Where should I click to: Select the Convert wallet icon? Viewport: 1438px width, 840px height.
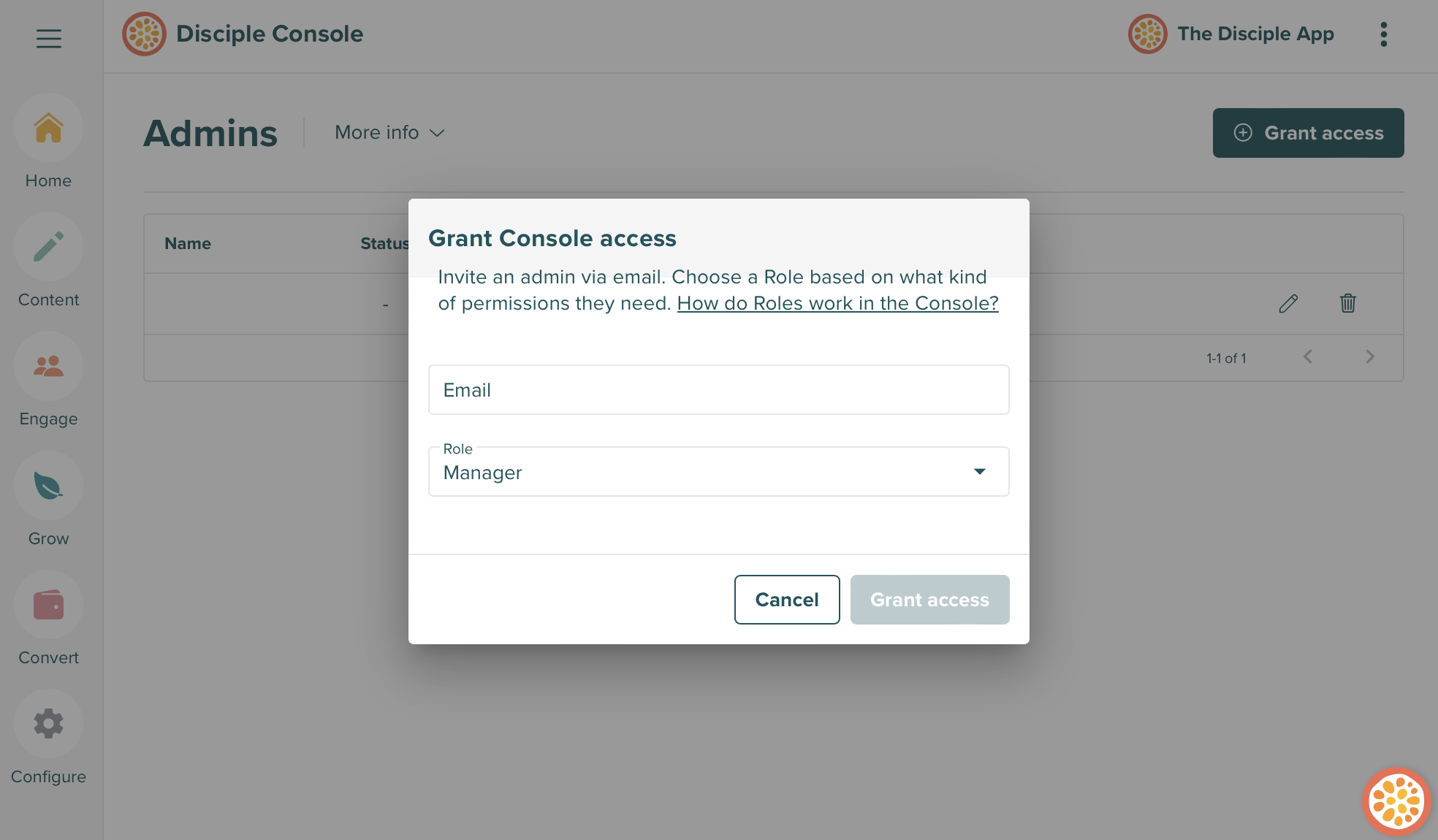[x=48, y=604]
